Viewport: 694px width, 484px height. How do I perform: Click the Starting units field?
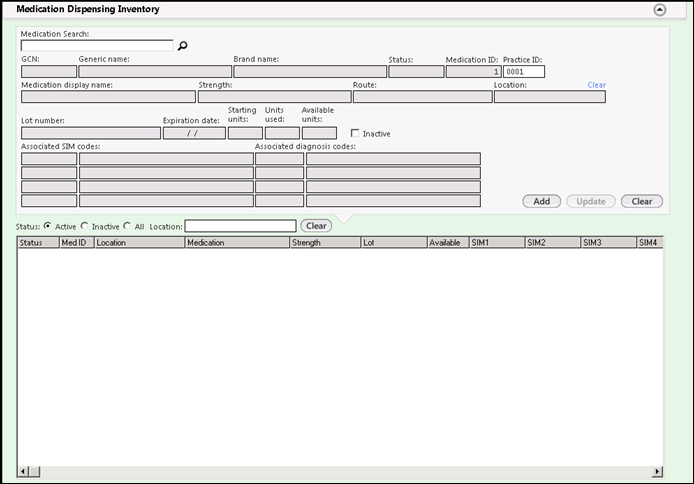245,133
